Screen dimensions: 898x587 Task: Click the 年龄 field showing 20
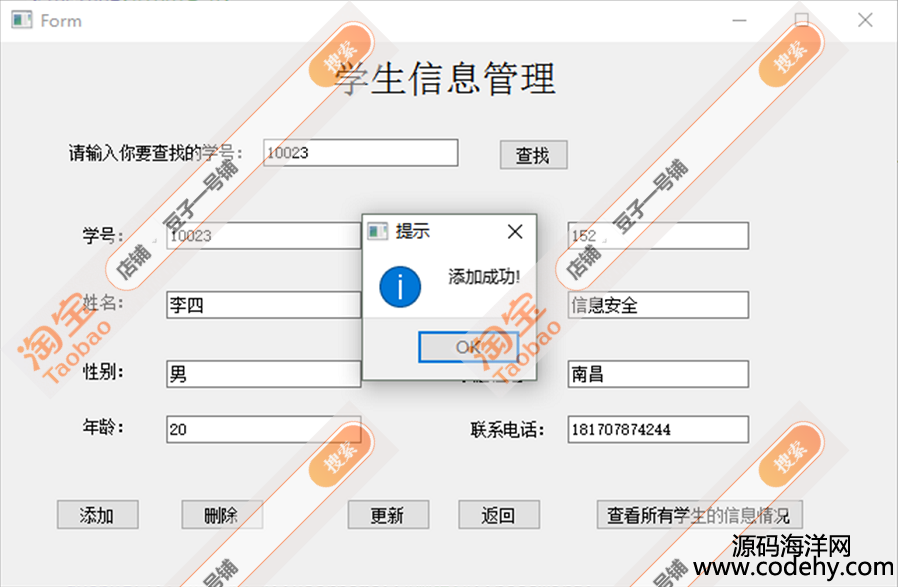pos(262,429)
